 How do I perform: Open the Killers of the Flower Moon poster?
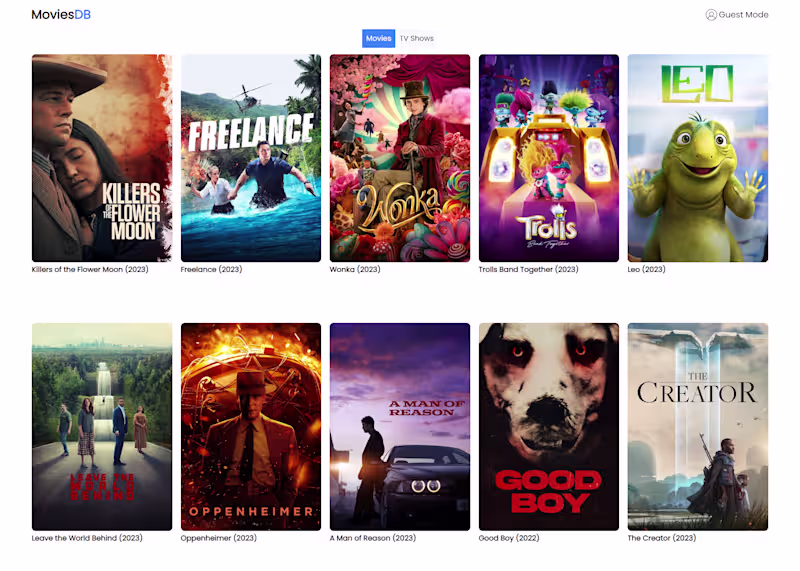click(x=102, y=158)
